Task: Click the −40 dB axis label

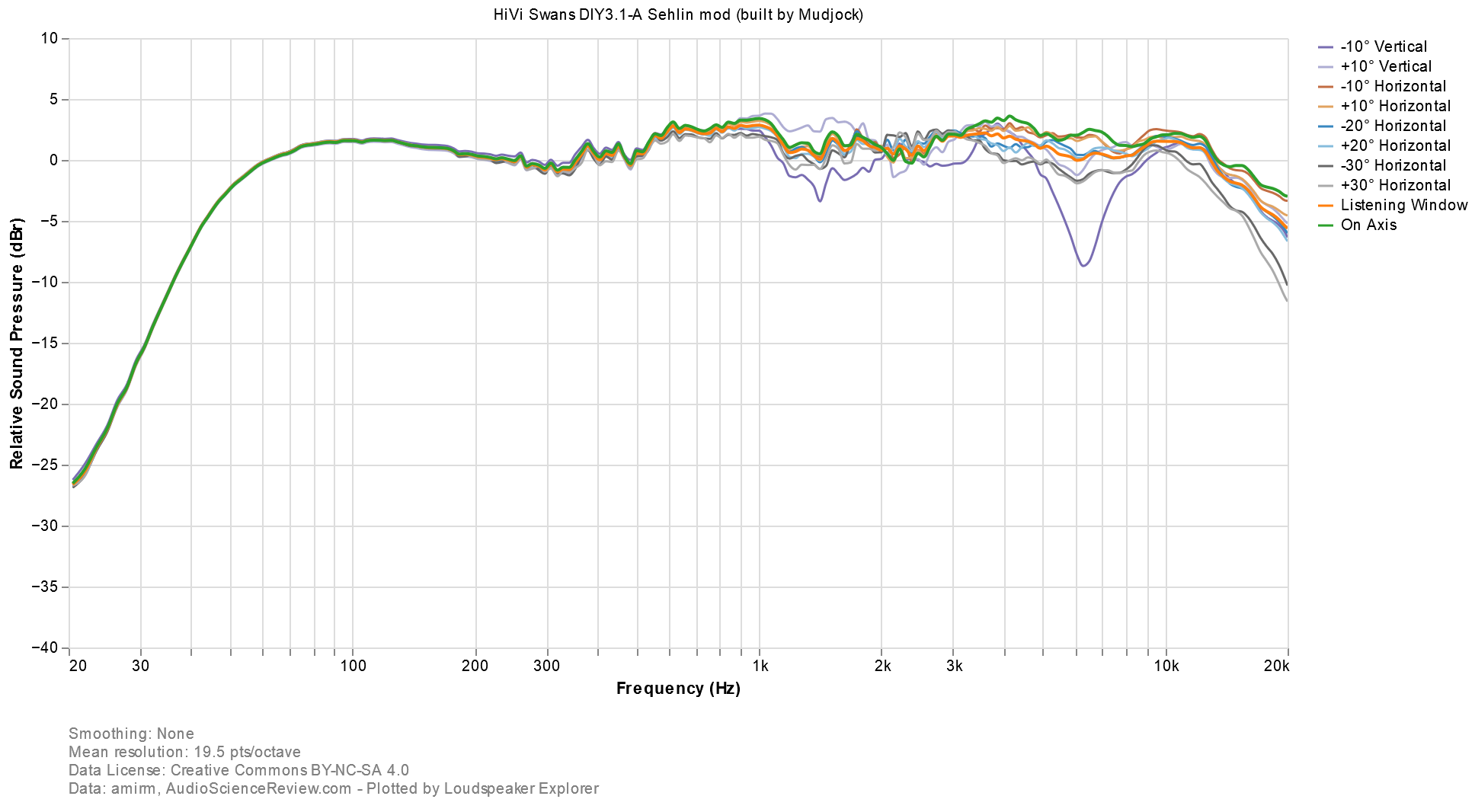Action: [45, 647]
